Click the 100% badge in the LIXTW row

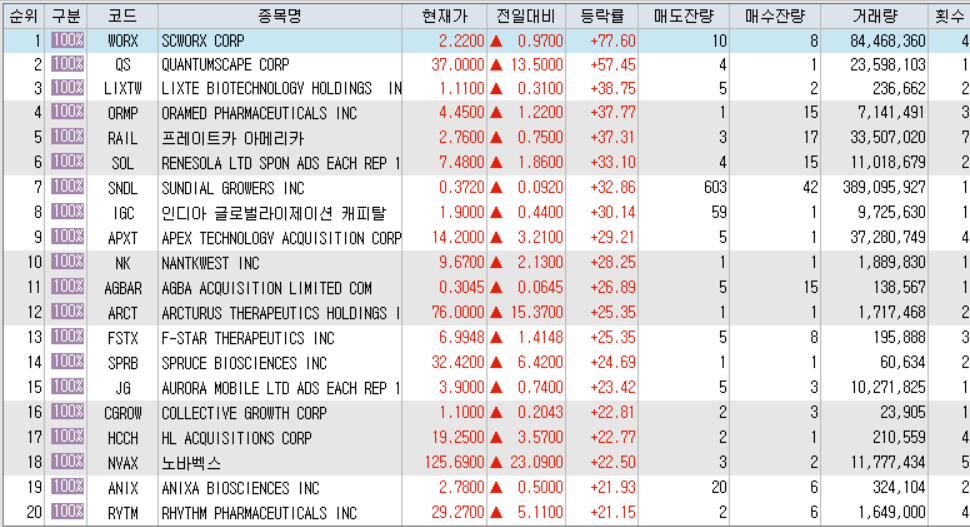pyautogui.click(x=67, y=88)
